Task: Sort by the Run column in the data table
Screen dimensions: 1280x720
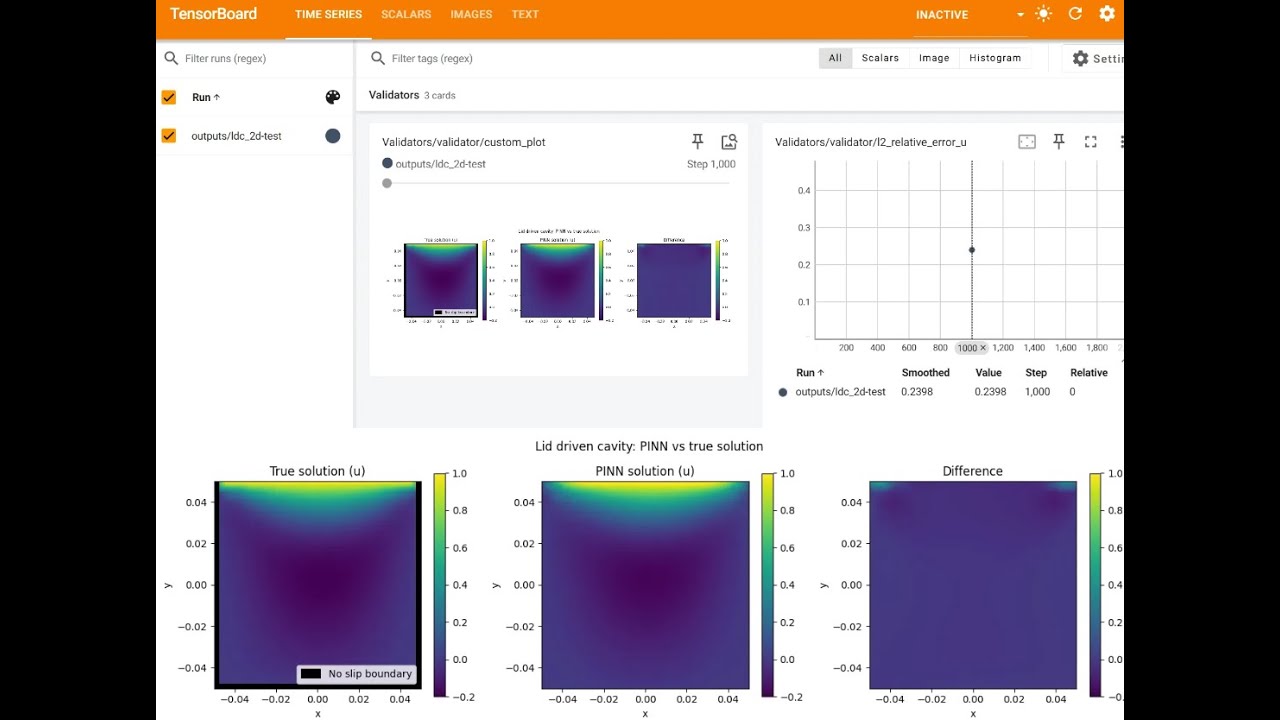Action: tap(810, 373)
